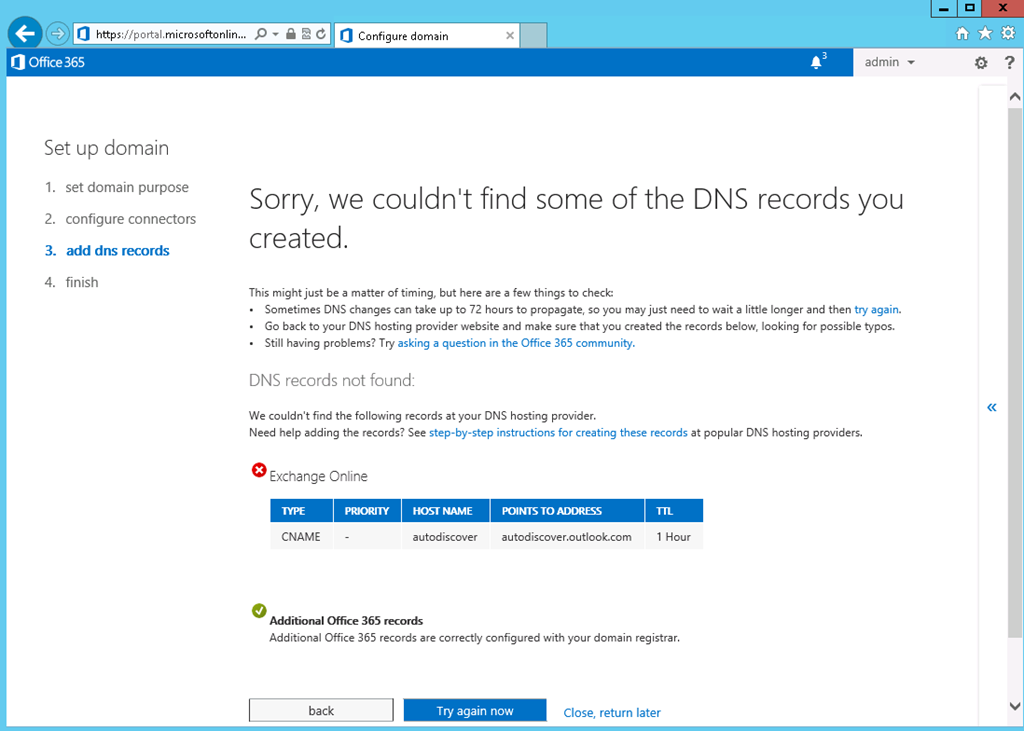Open a new browser tab
This screenshot has height=731, width=1024.
click(x=534, y=36)
